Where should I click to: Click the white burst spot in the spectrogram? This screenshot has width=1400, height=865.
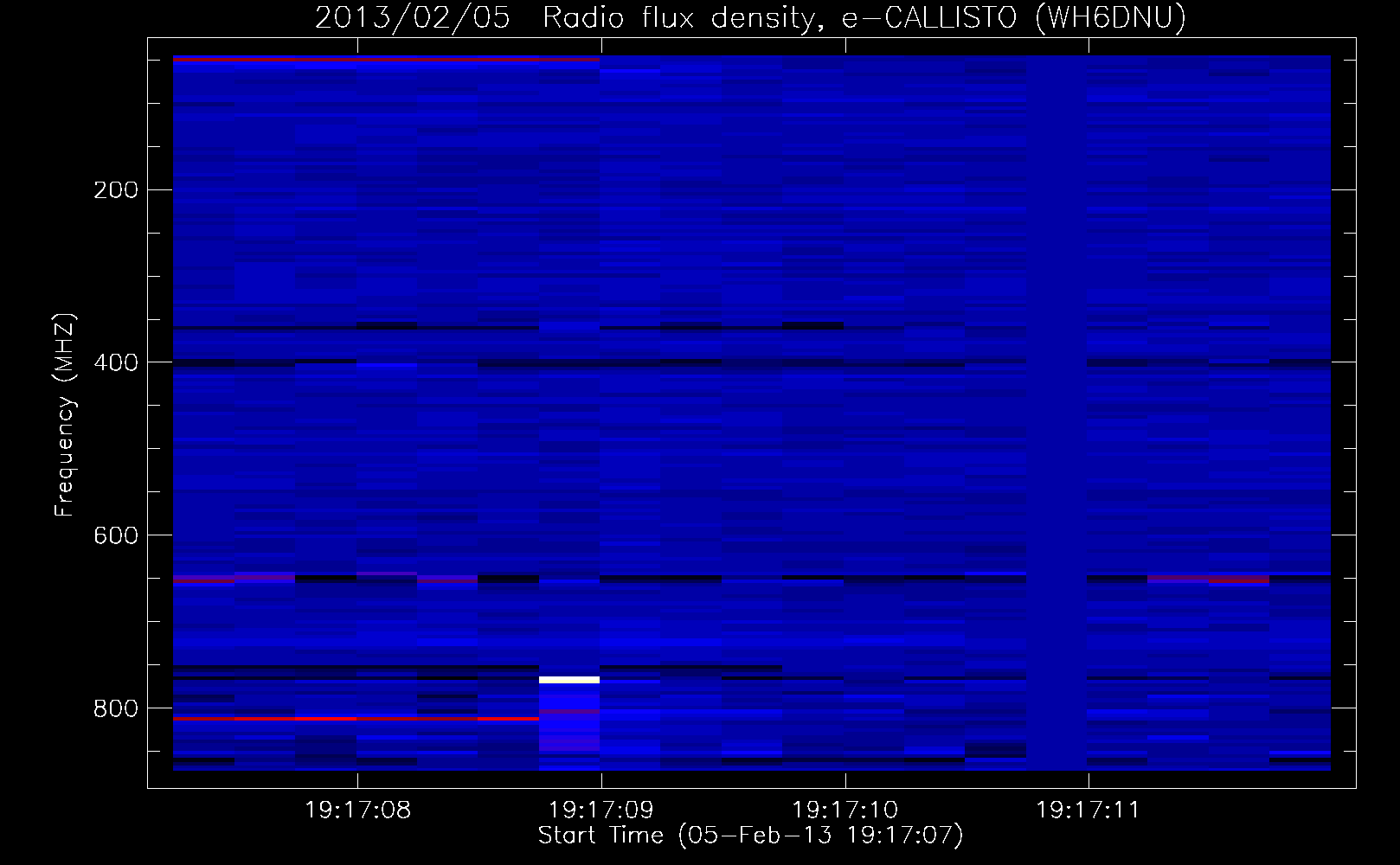coord(569,680)
